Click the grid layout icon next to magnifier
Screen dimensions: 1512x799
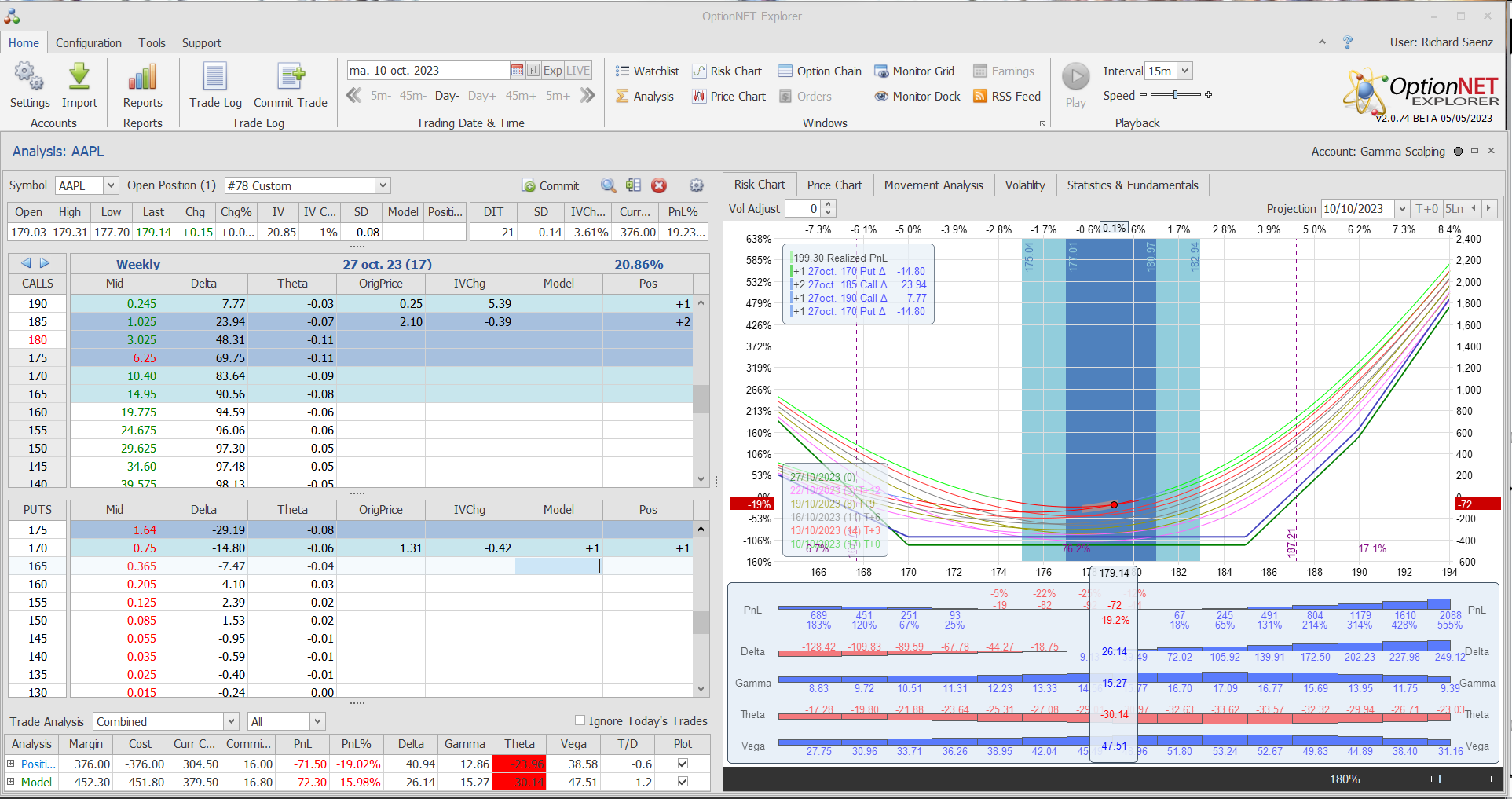pos(633,186)
